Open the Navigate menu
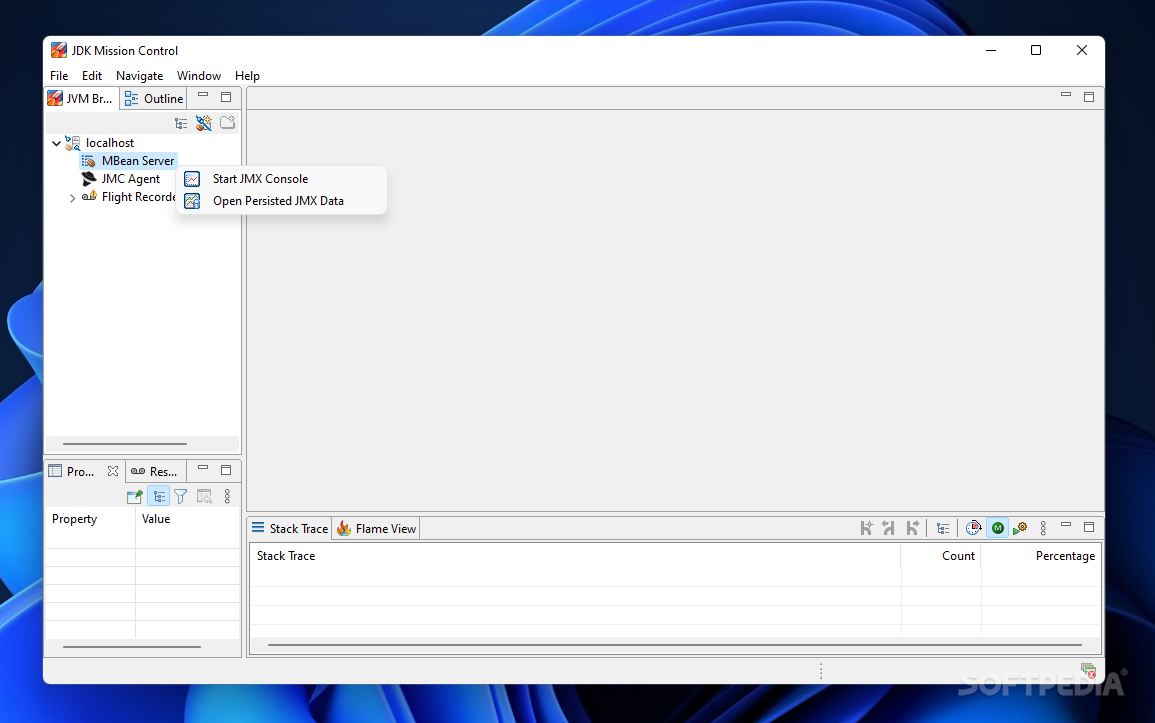1155x723 pixels. (x=139, y=76)
